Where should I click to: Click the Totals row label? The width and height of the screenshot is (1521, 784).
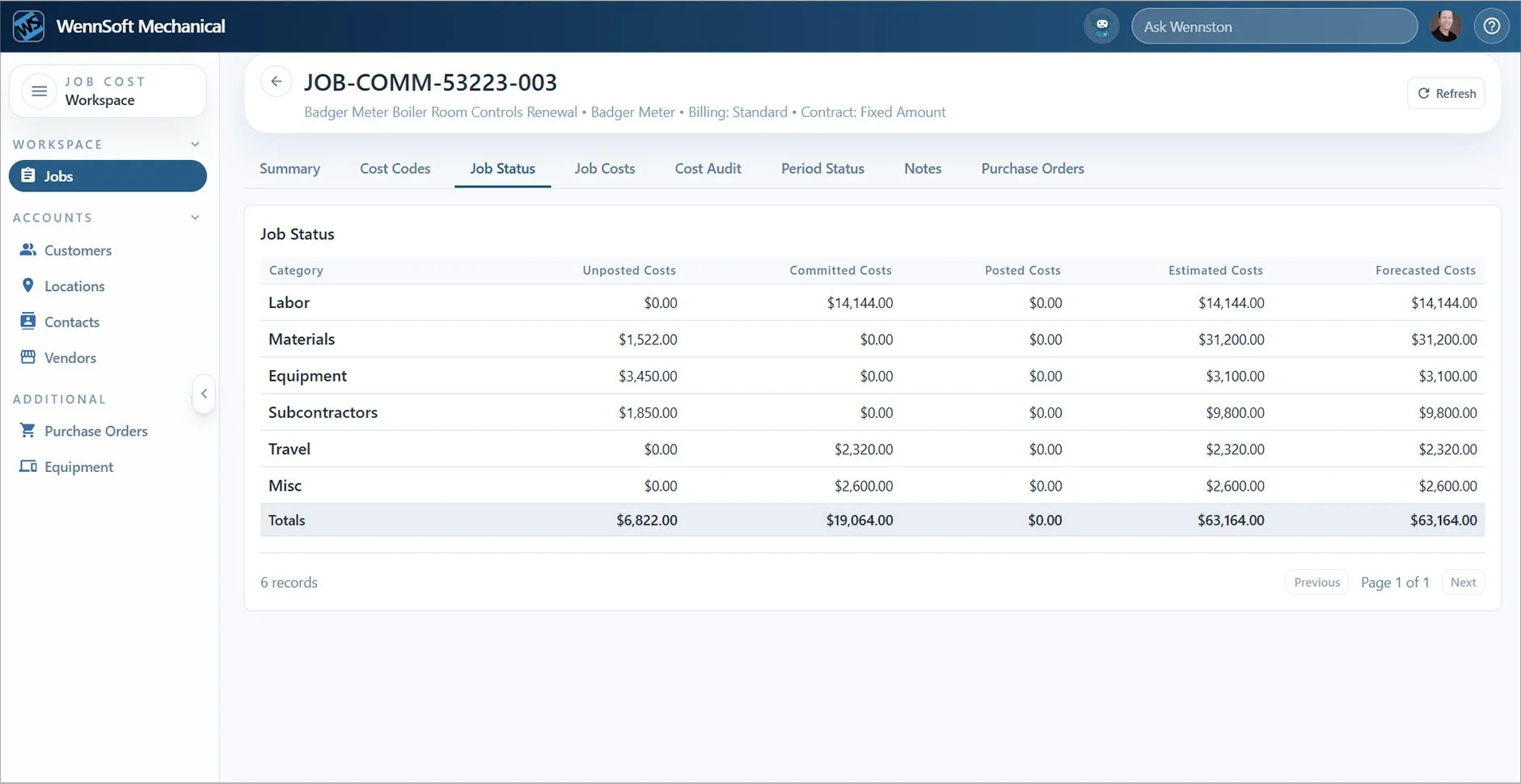point(286,520)
